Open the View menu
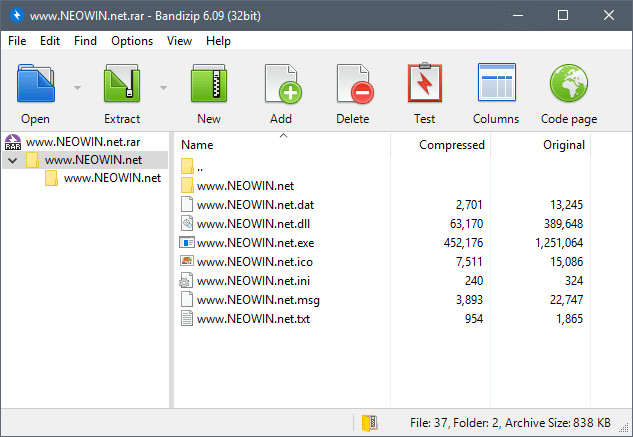 (x=179, y=41)
